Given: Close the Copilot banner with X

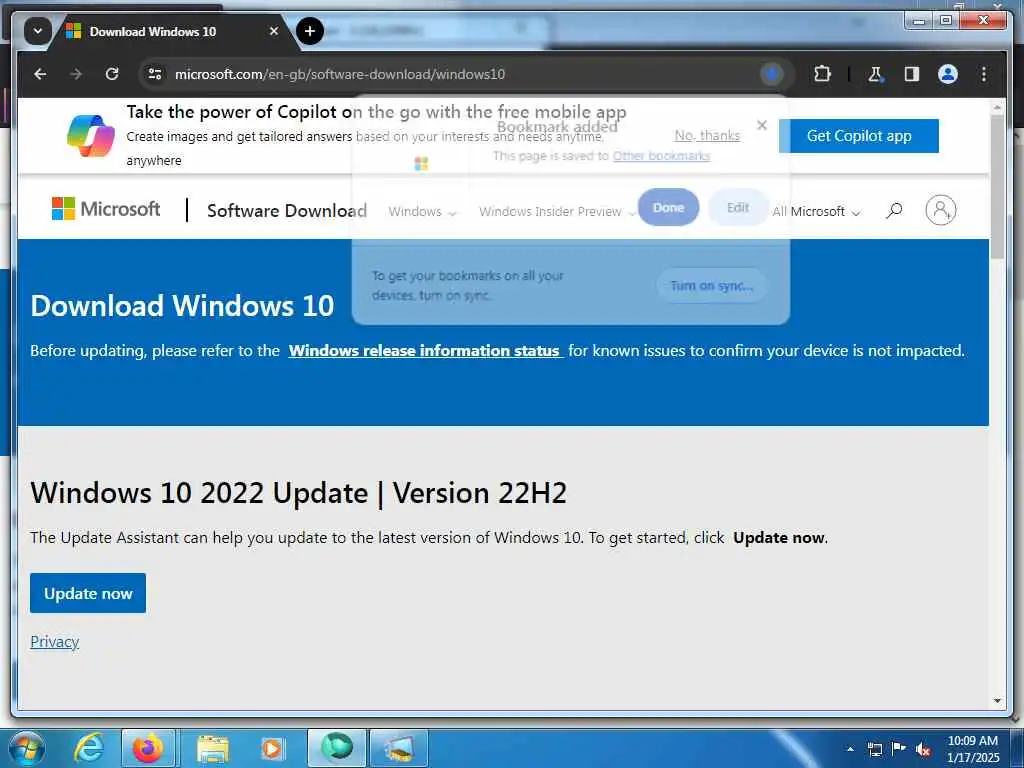Looking at the screenshot, I should (761, 125).
